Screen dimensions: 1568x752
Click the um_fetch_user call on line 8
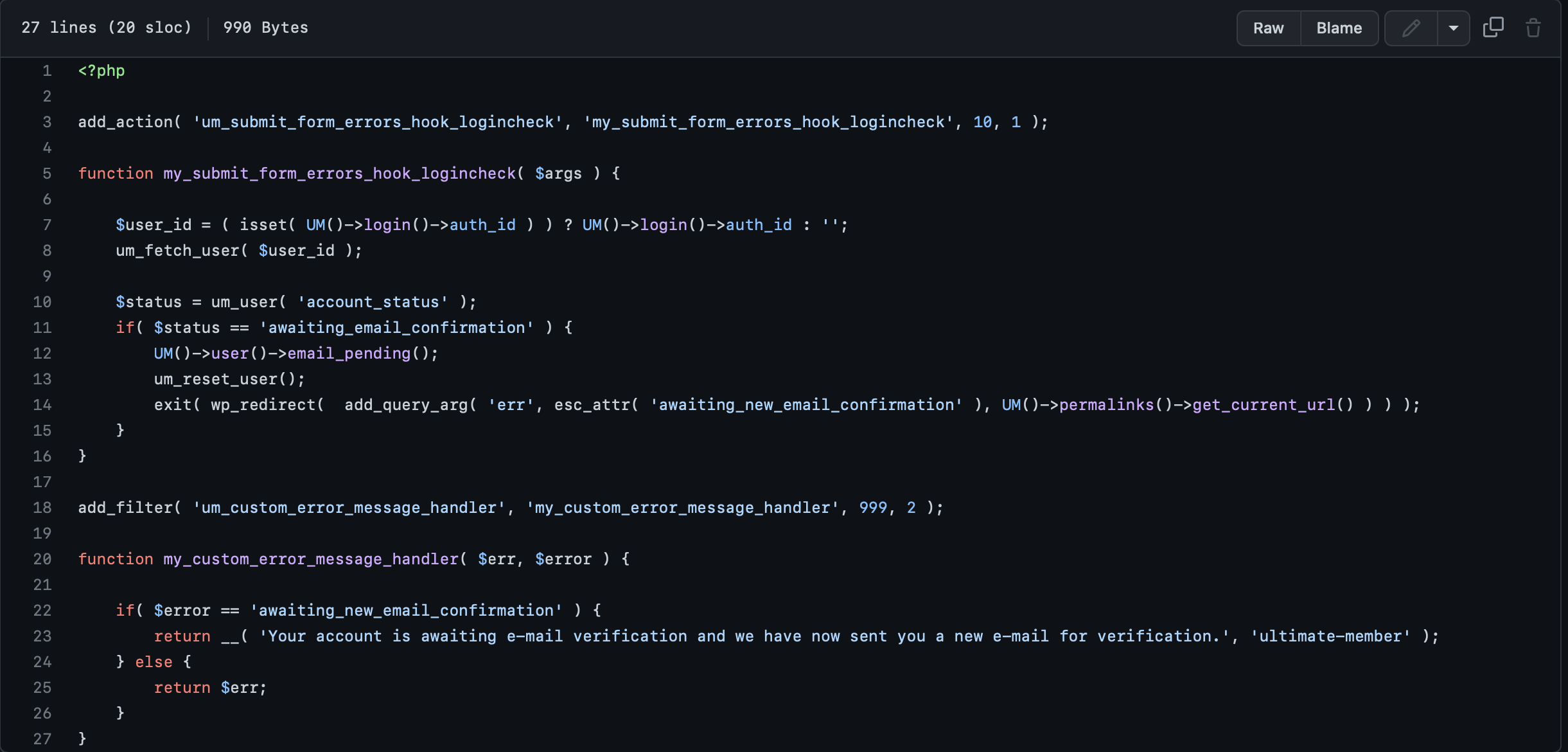(x=177, y=251)
